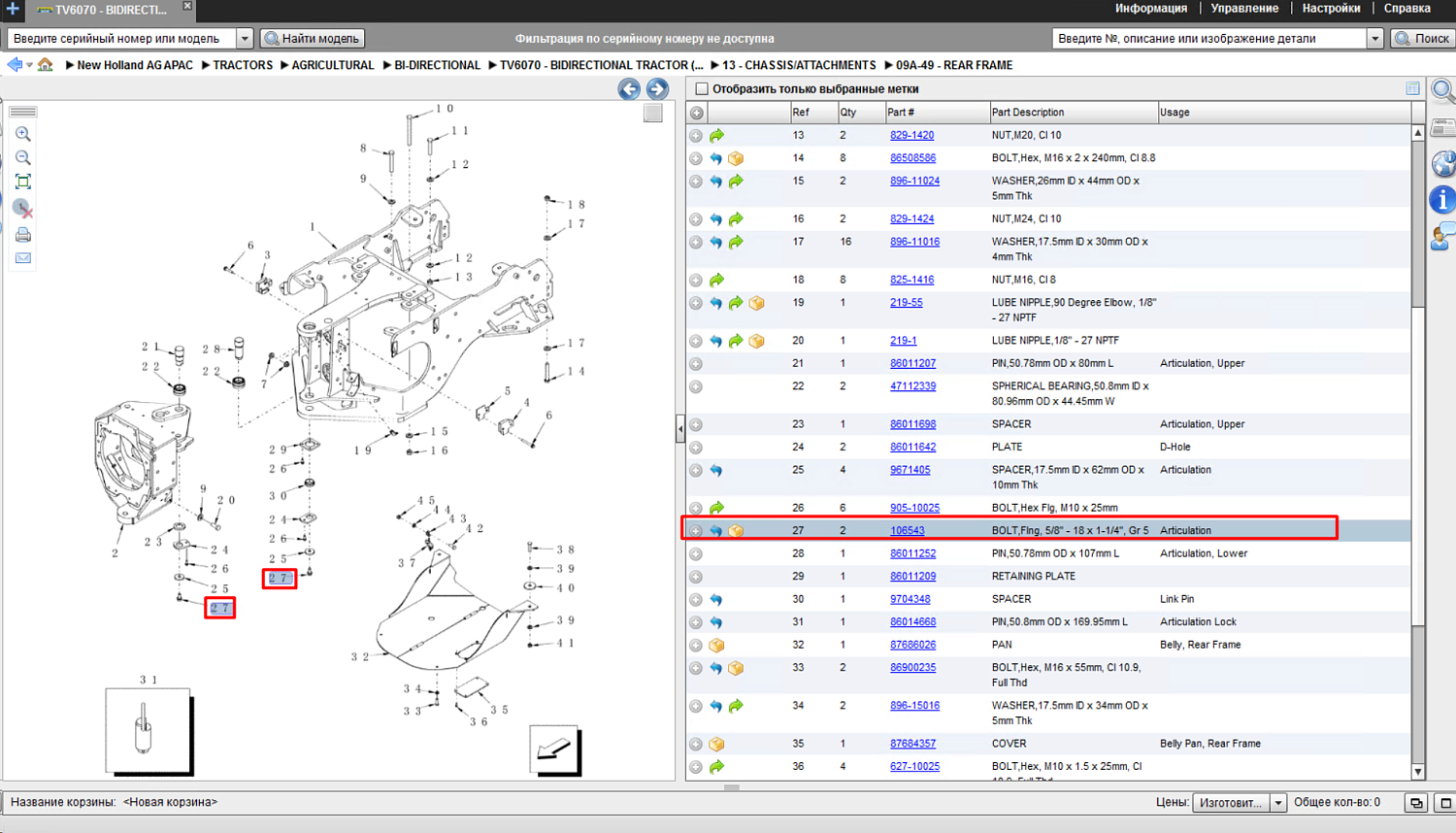This screenshot has height=833, width=1456.
Task: Add spacer 86011698 with its plus button
Action: (x=696, y=424)
